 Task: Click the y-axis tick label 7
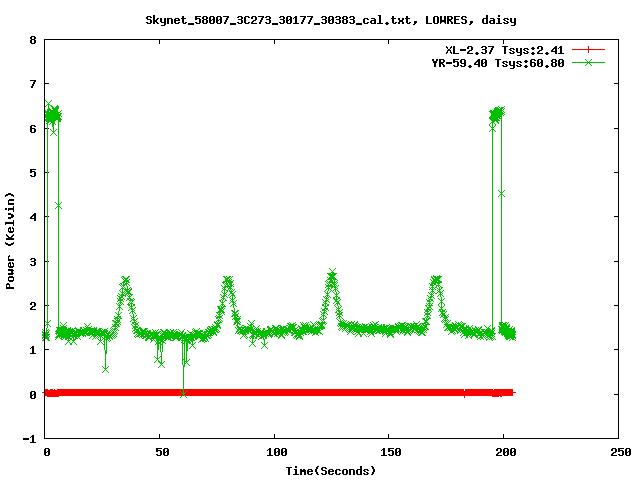[33, 84]
